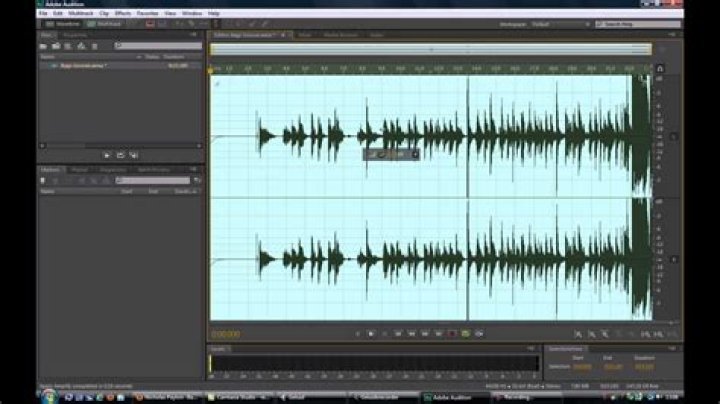Click the Zoom In time icon
Screen dimensions: 720x404
tap(605, 335)
